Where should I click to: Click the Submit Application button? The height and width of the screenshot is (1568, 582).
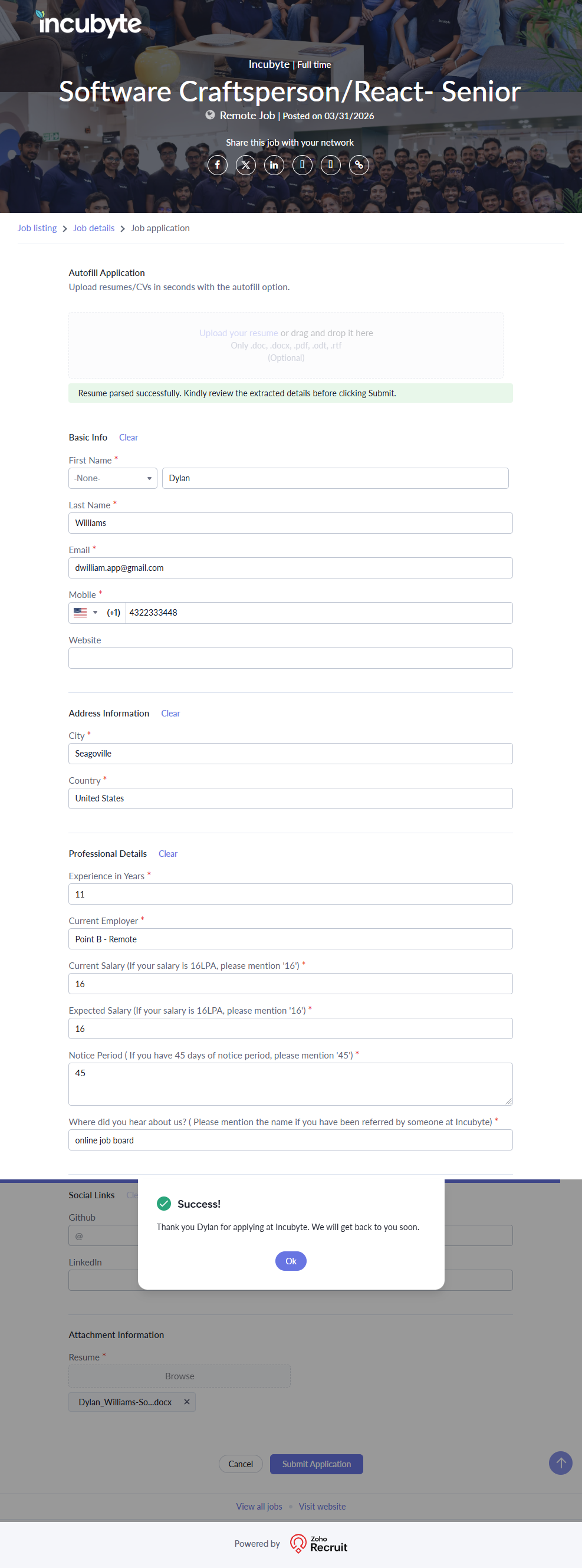tap(317, 1464)
